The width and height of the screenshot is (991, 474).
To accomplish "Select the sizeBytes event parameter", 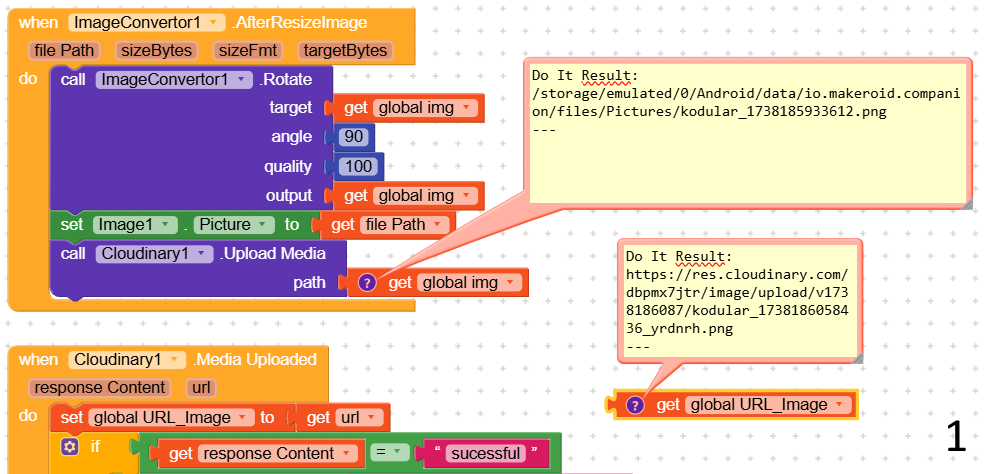I will pyautogui.click(x=156, y=51).
